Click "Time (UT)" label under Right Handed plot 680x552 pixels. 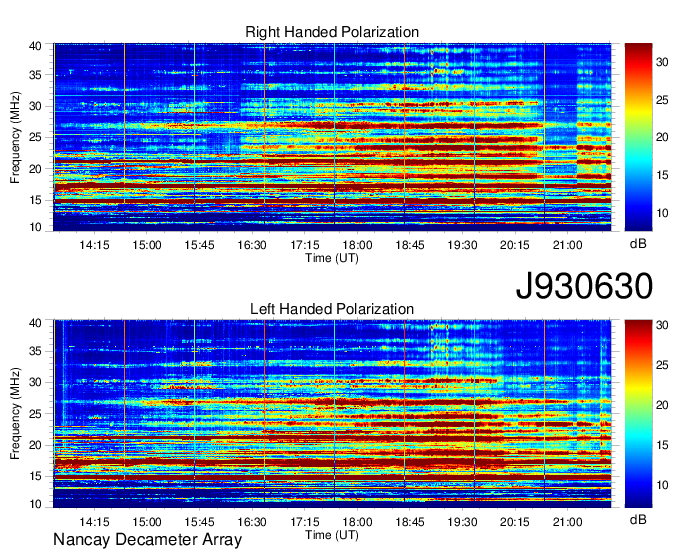coord(332,258)
